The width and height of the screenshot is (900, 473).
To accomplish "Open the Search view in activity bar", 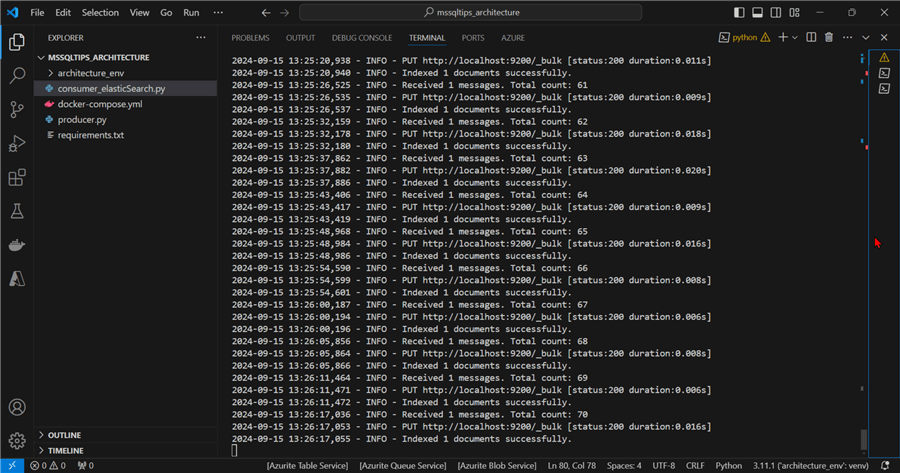I will (17, 75).
